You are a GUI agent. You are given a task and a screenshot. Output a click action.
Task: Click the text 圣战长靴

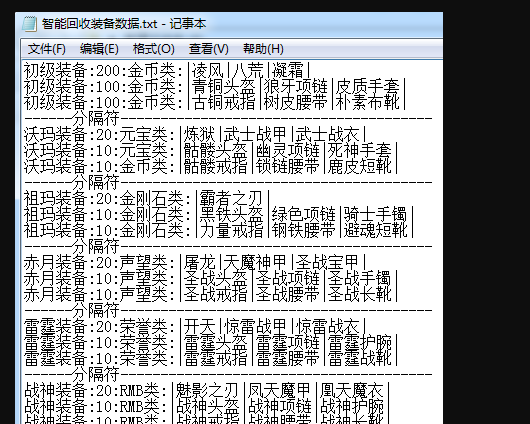(360, 294)
